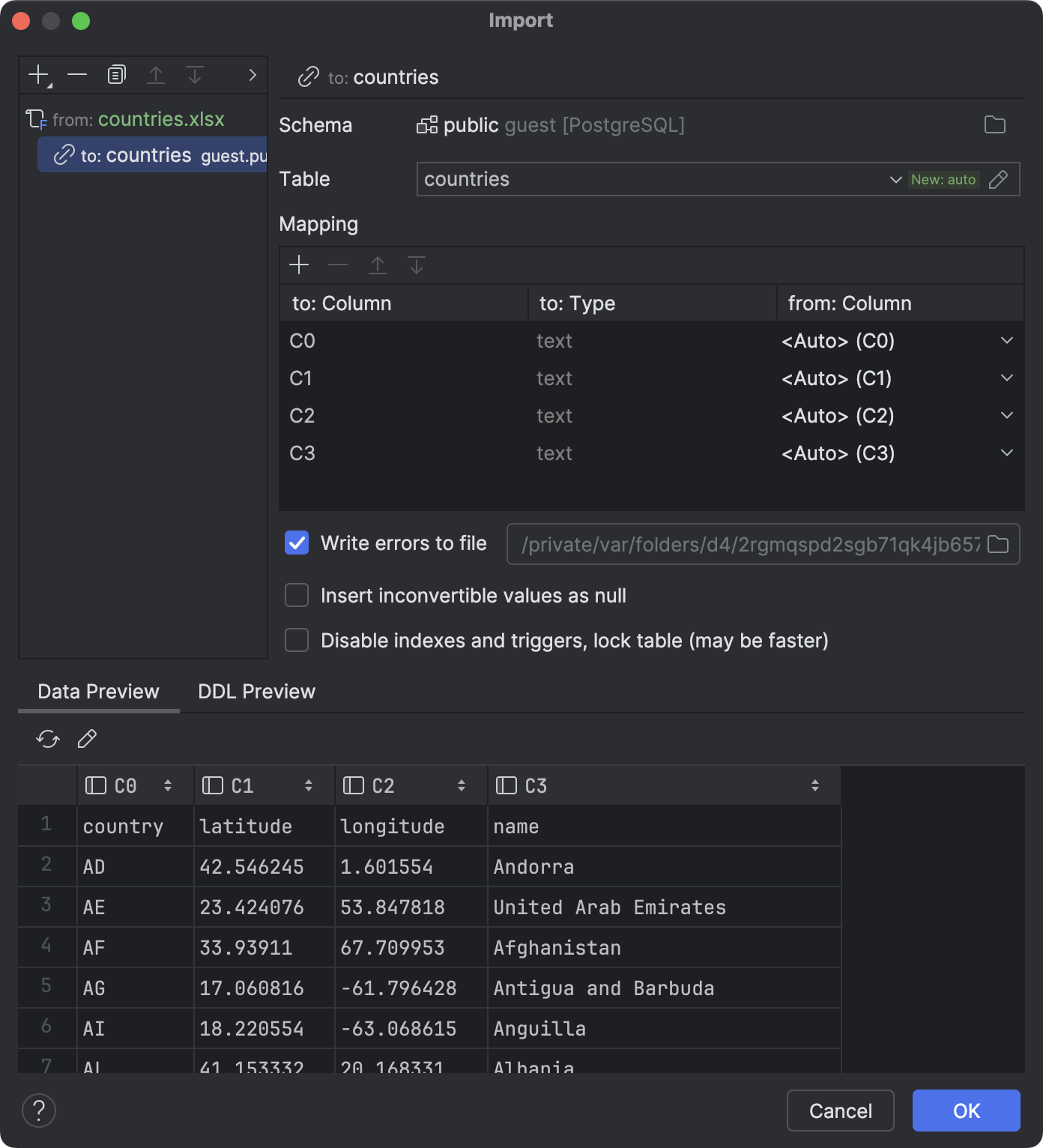Browse schemas via the folder icon

click(997, 125)
